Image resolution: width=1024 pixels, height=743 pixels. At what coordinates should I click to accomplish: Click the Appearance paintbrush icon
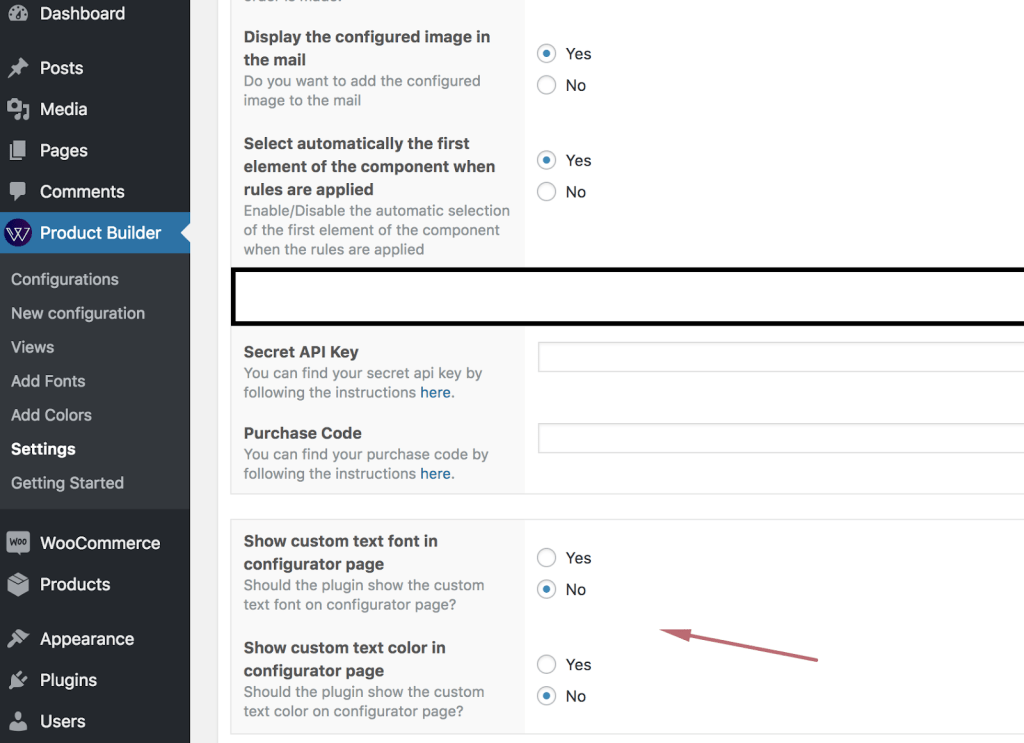pyautogui.click(x=18, y=639)
